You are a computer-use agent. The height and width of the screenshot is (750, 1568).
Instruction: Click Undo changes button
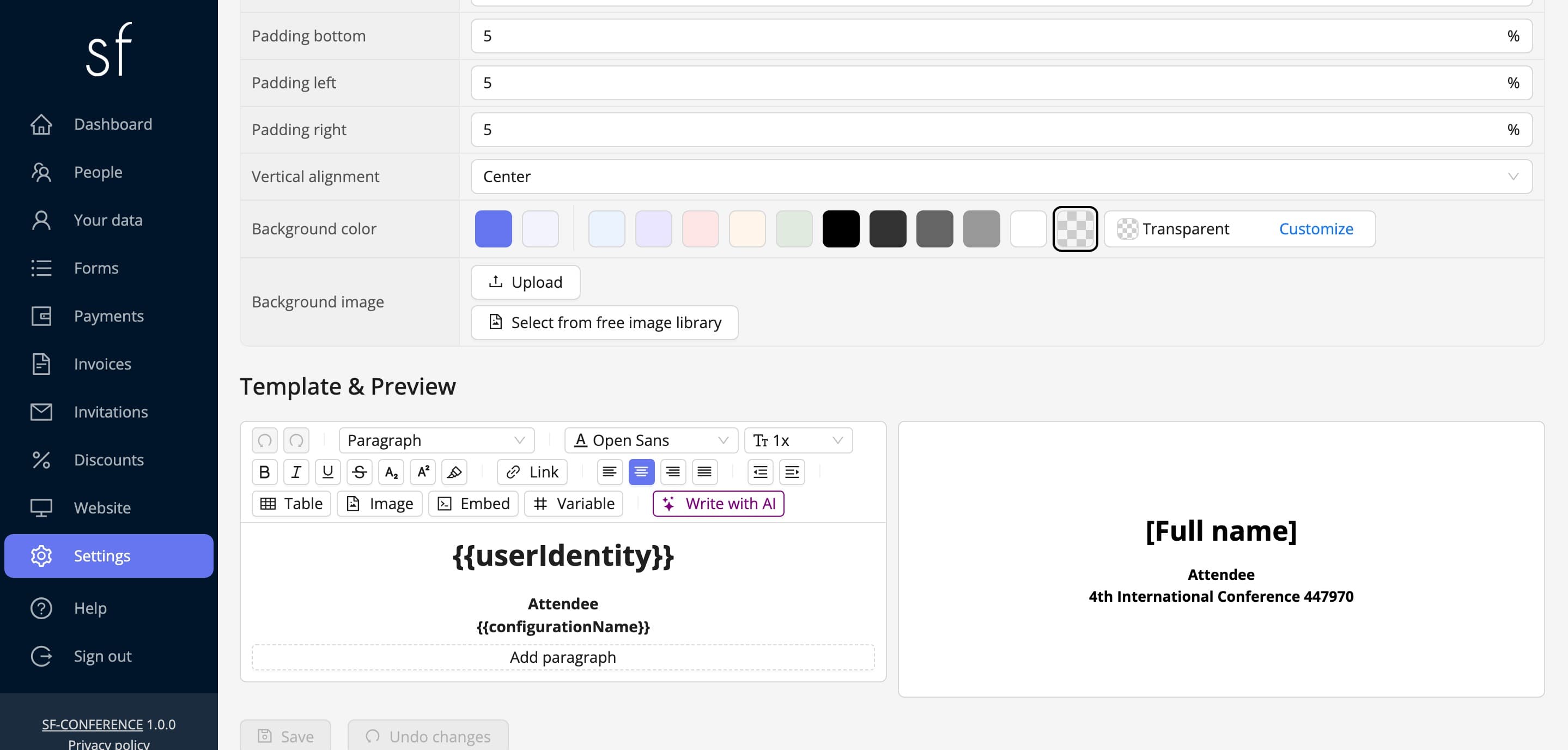tap(428, 736)
